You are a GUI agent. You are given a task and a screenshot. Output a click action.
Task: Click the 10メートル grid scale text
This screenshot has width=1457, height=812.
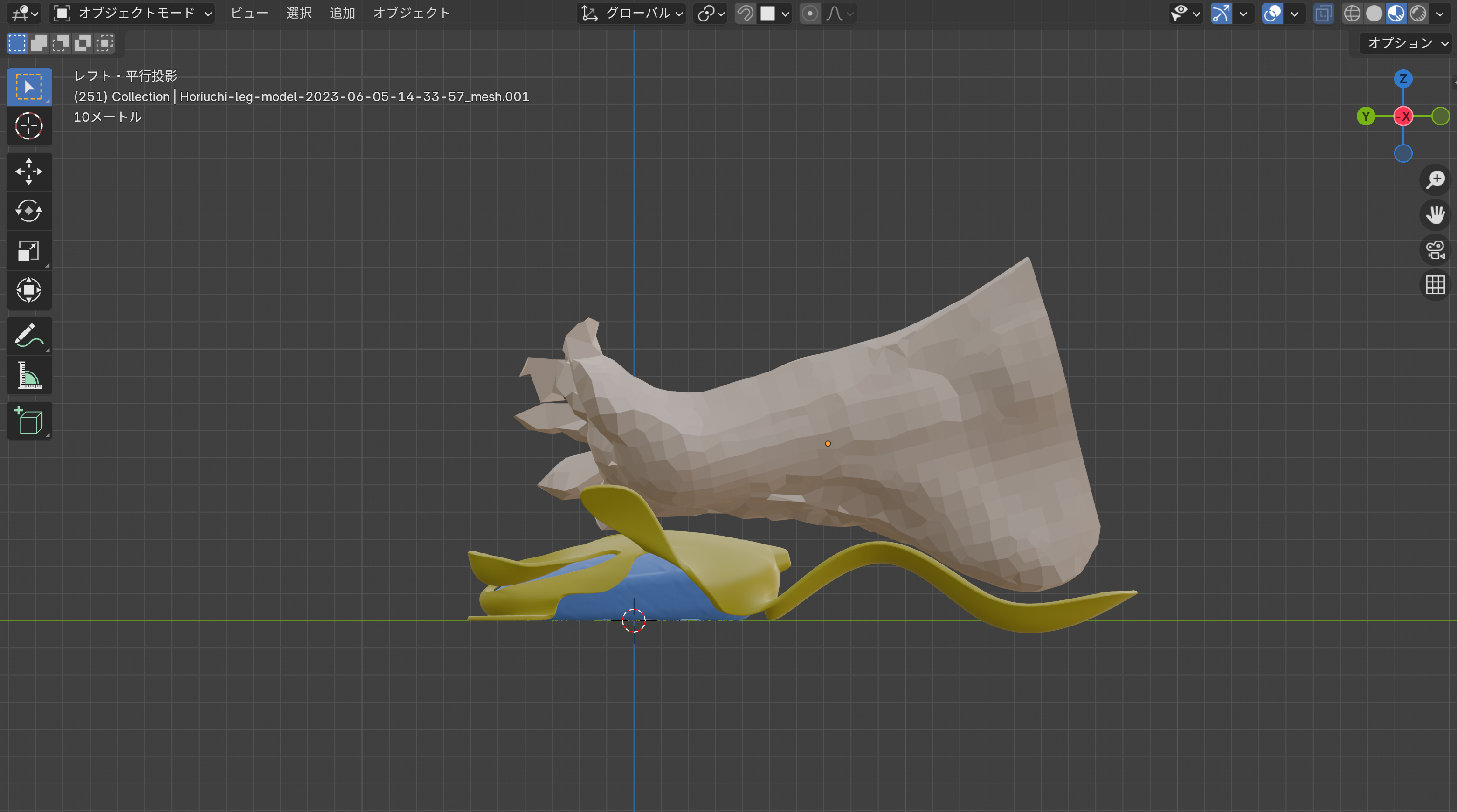107,117
